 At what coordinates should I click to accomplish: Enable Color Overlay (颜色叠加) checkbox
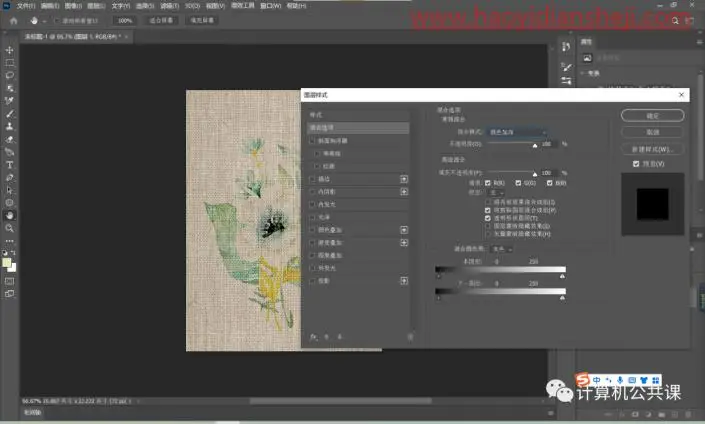[x=312, y=230]
